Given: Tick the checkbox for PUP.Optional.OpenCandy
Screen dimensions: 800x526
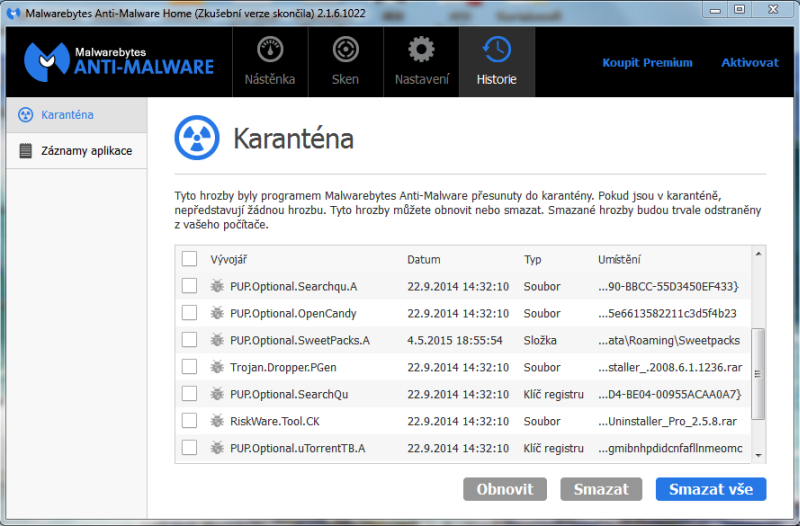Looking at the screenshot, I should click(x=189, y=313).
